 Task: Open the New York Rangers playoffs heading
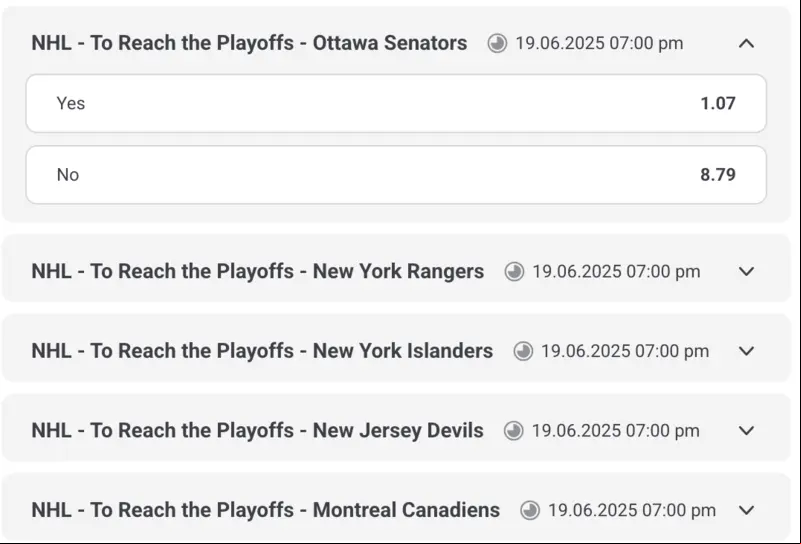tap(257, 271)
